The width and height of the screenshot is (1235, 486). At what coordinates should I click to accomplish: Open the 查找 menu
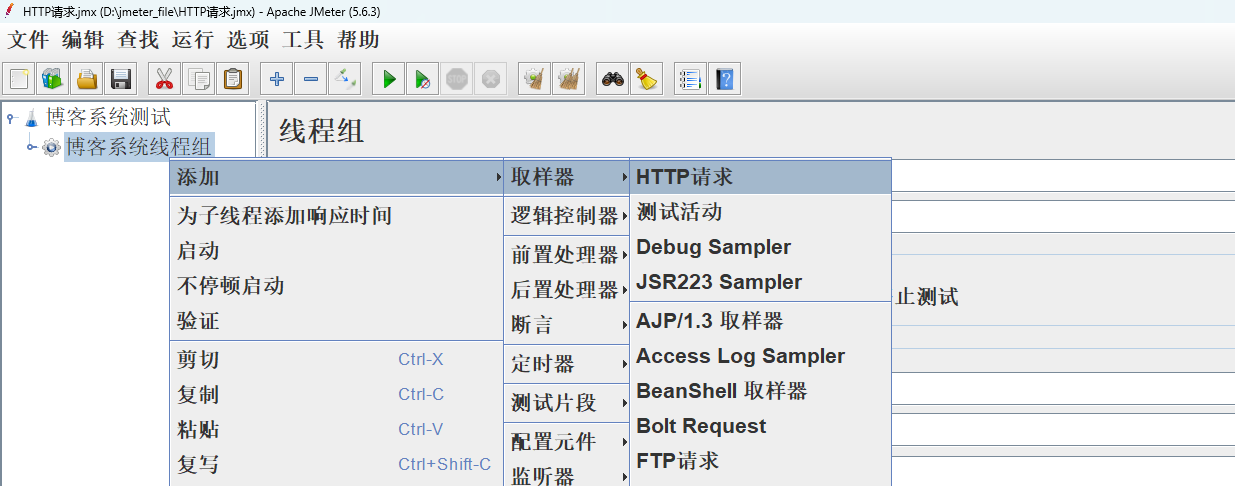(138, 40)
